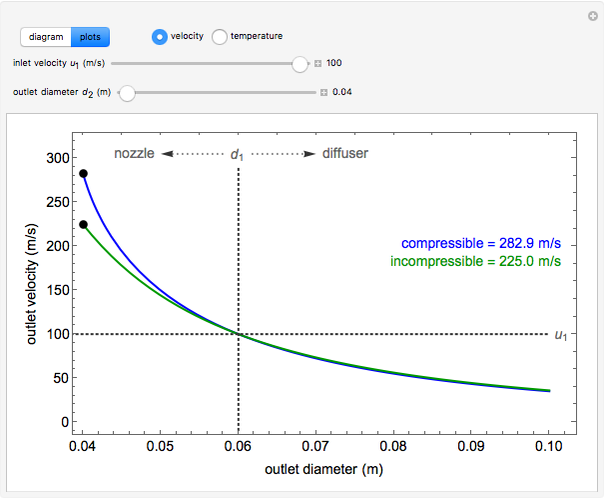The width and height of the screenshot is (604, 500).
Task: Select the velocity radio button
Action: tap(159, 36)
